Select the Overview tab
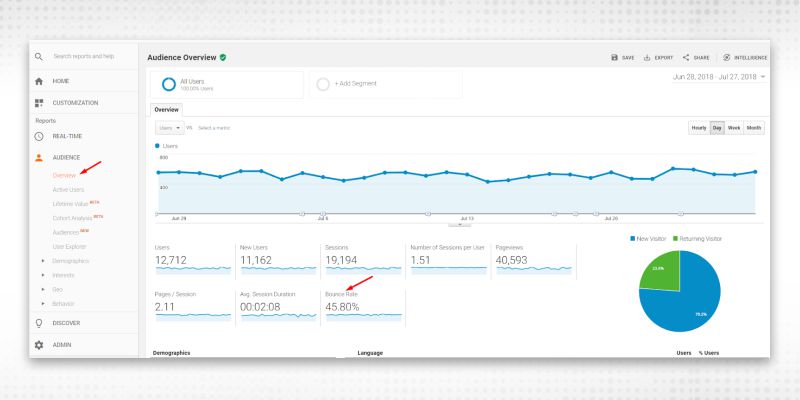This screenshot has width=800, height=400. (x=166, y=110)
